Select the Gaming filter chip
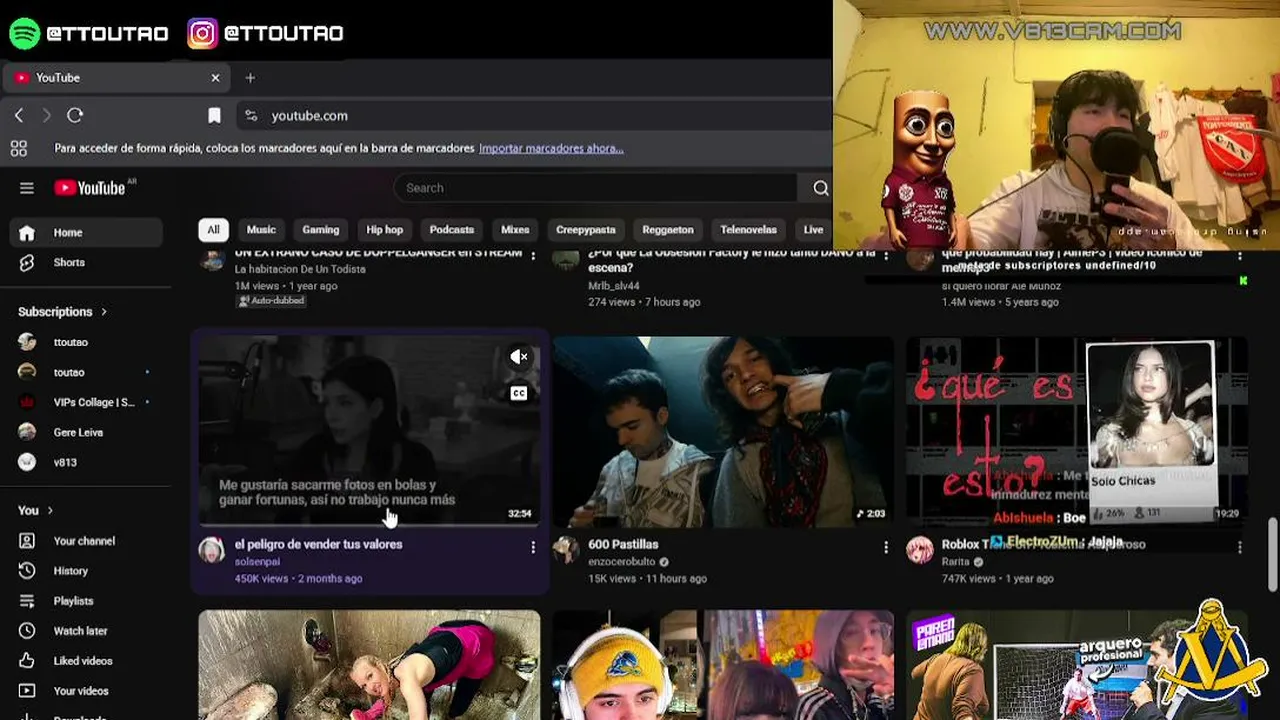The image size is (1280, 720). [x=321, y=230]
